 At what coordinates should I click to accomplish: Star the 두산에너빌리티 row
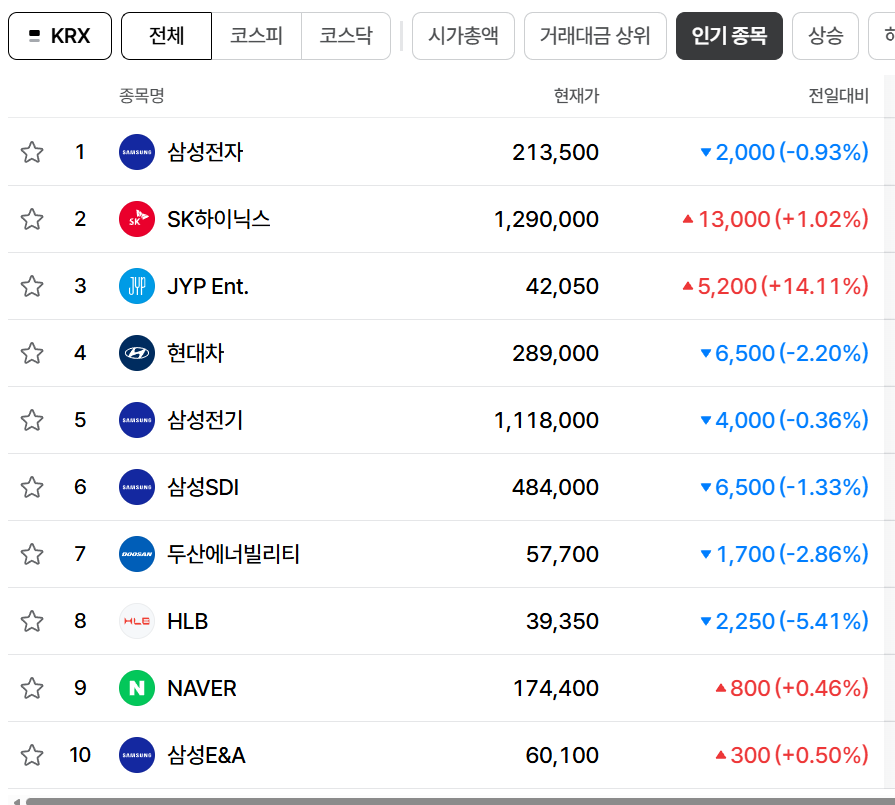coord(32,554)
